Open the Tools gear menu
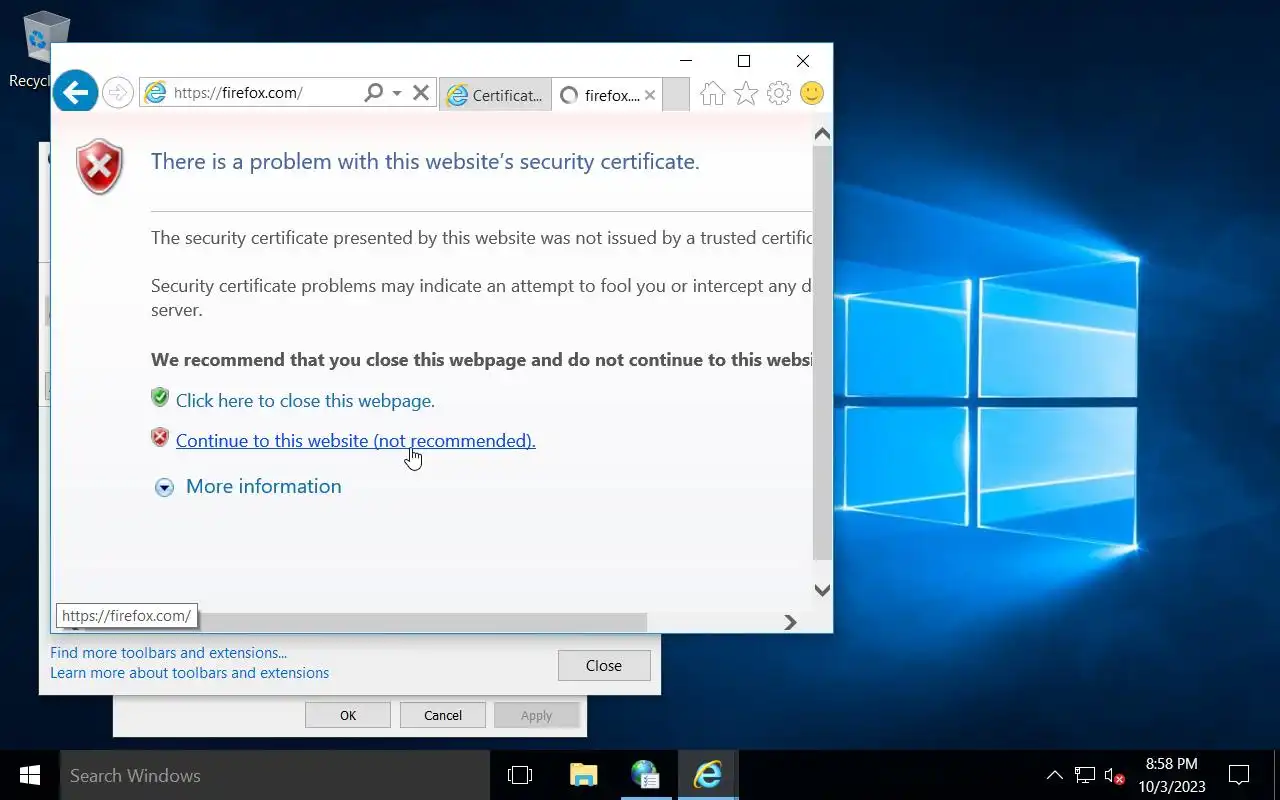The height and width of the screenshot is (800, 1280). [779, 94]
